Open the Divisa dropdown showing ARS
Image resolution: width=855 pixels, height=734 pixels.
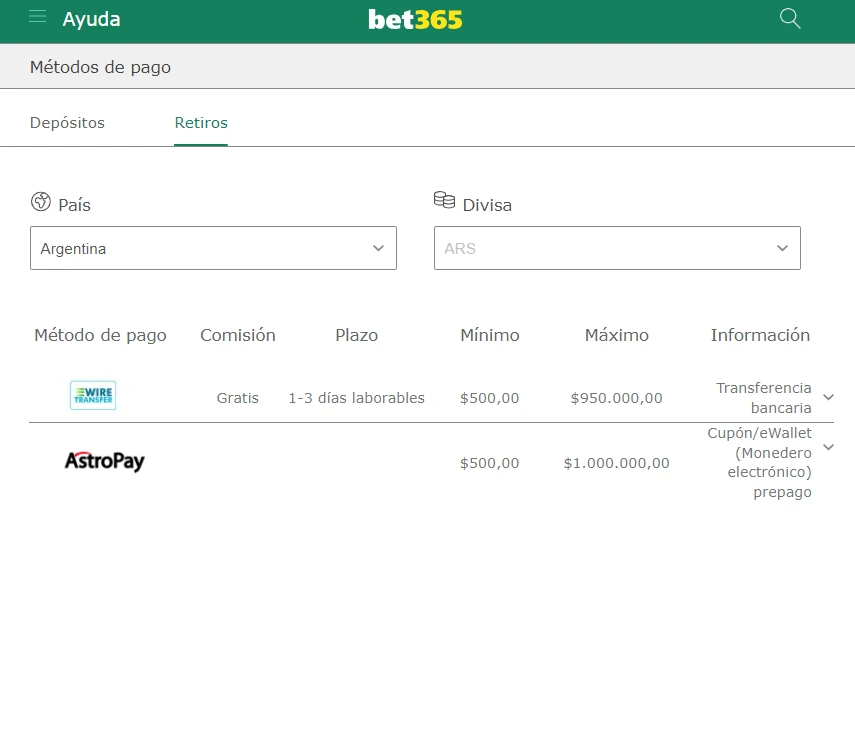tap(617, 248)
